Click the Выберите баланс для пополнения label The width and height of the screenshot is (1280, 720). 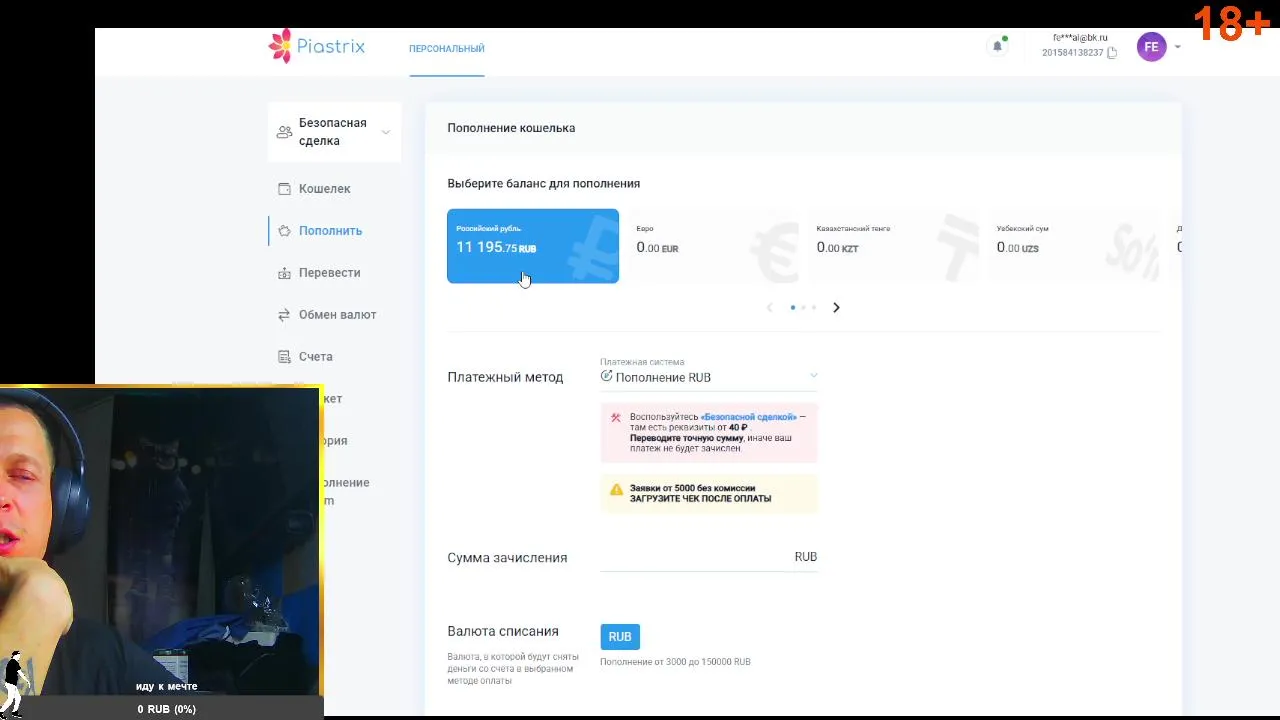543,184
